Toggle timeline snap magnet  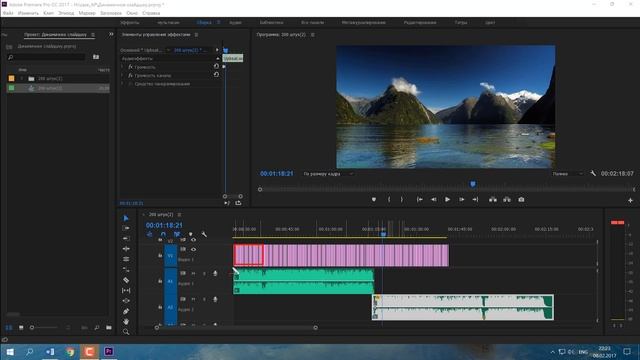[163, 234]
